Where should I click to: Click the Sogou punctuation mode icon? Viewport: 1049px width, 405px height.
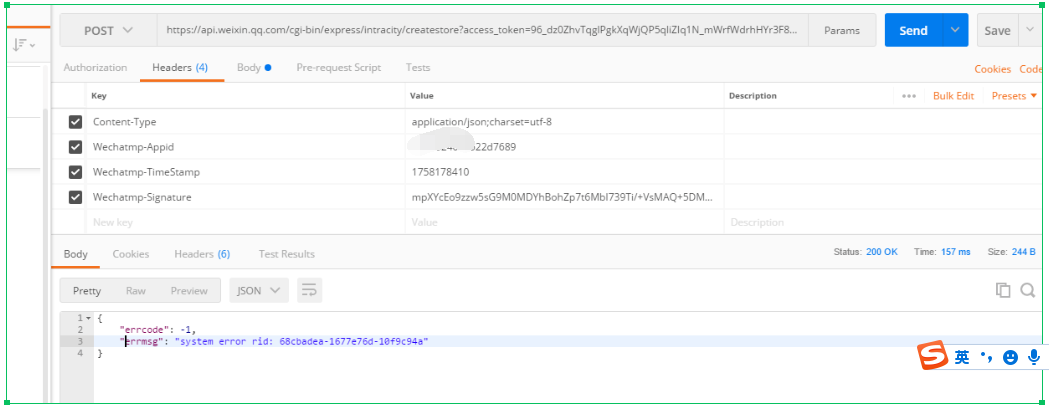987,357
